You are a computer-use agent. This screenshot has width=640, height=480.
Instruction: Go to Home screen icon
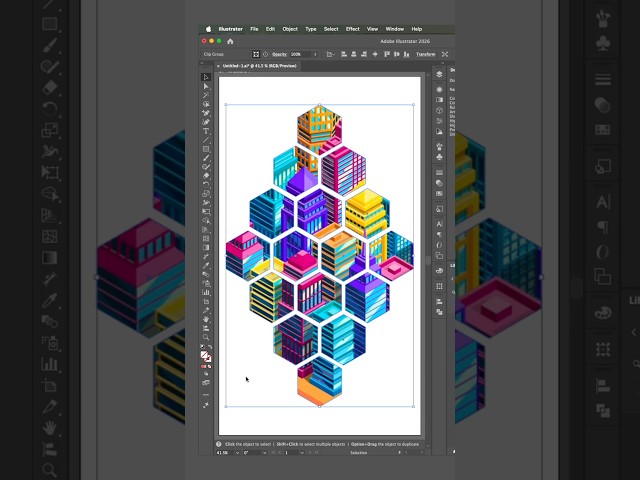pyautogui.click(x=230, y=41)
